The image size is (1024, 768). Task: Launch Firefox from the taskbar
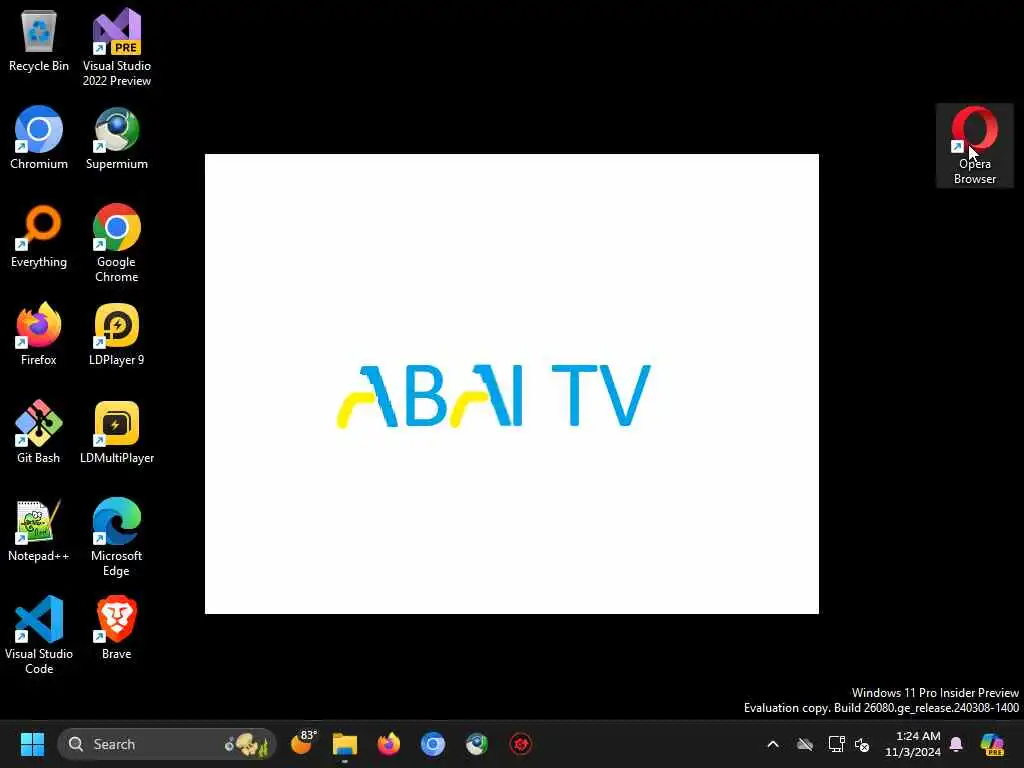pos(389,744)
